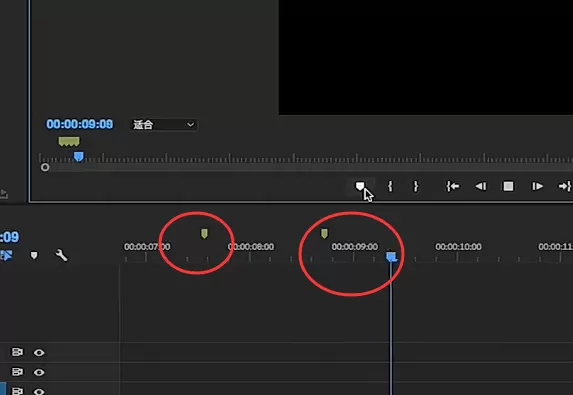Click the timeline ruler label 00:00:09:00

(354, 247)
